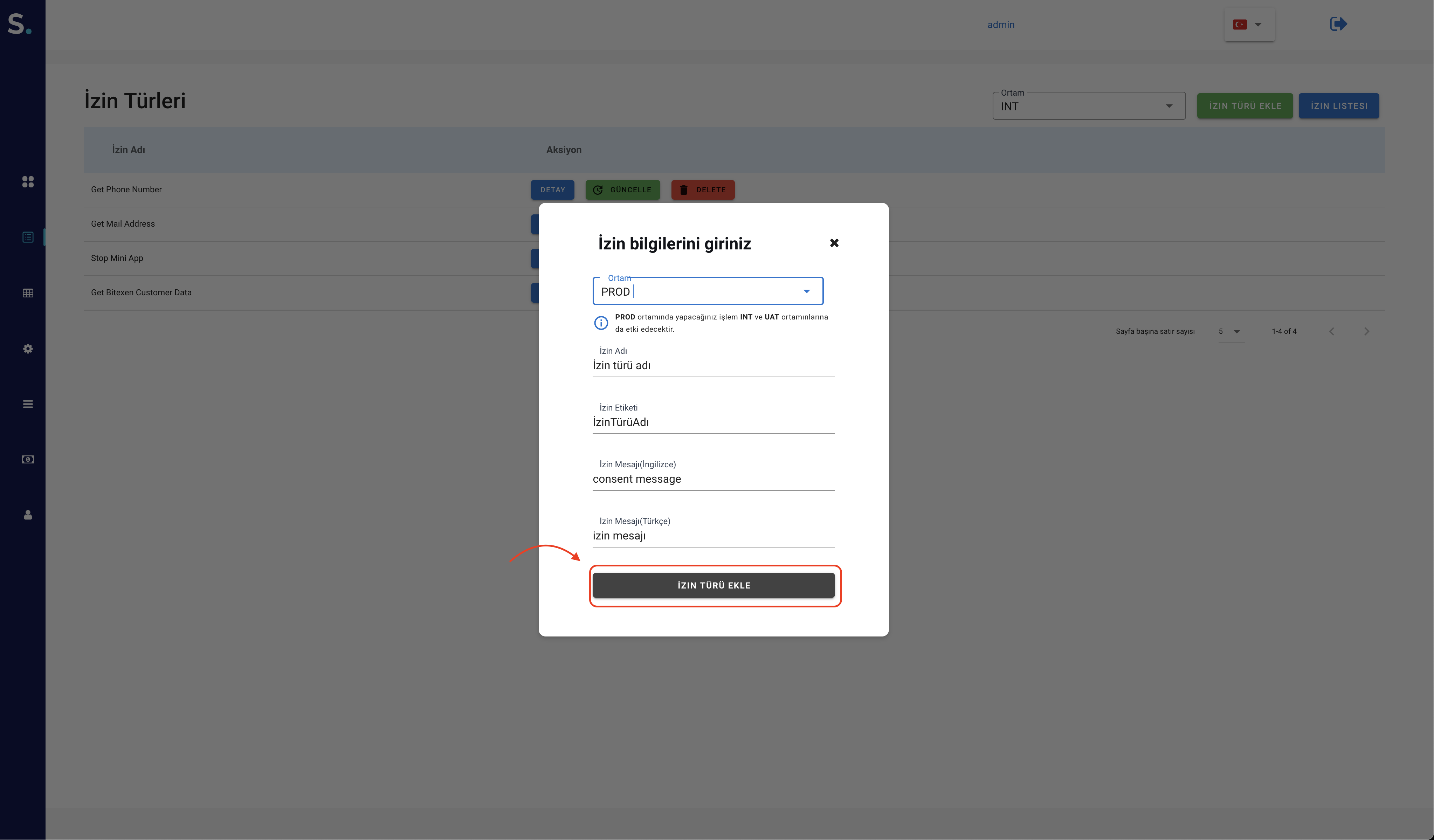1434x840 pixels.
Task: Expand the PROD Ortam dropdown in dialog
Action: coord(806,291)
